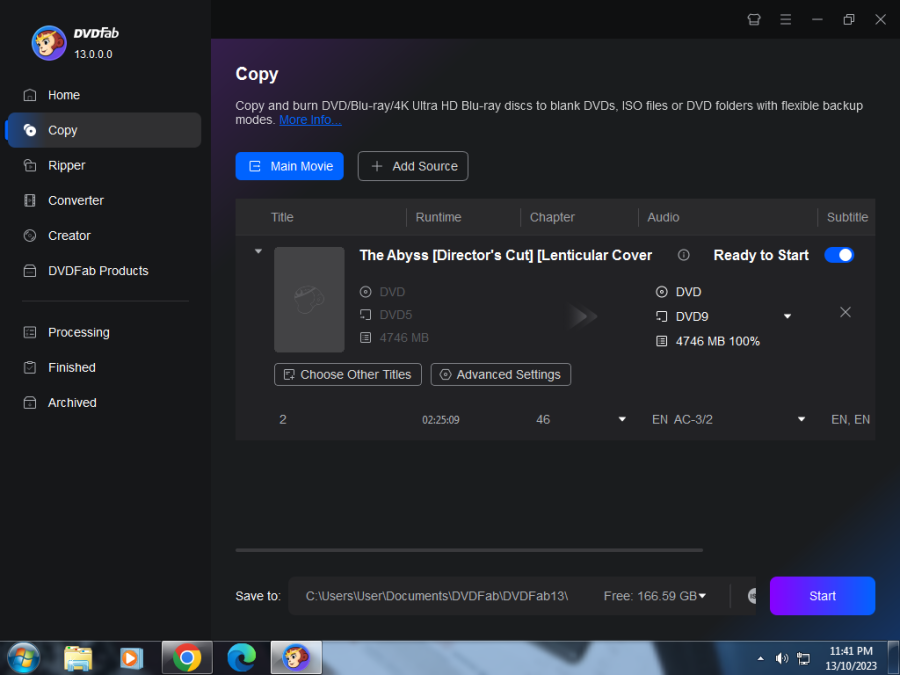Click the Runtime column header
The image size is (900, 675).
(x=438, y=217)
